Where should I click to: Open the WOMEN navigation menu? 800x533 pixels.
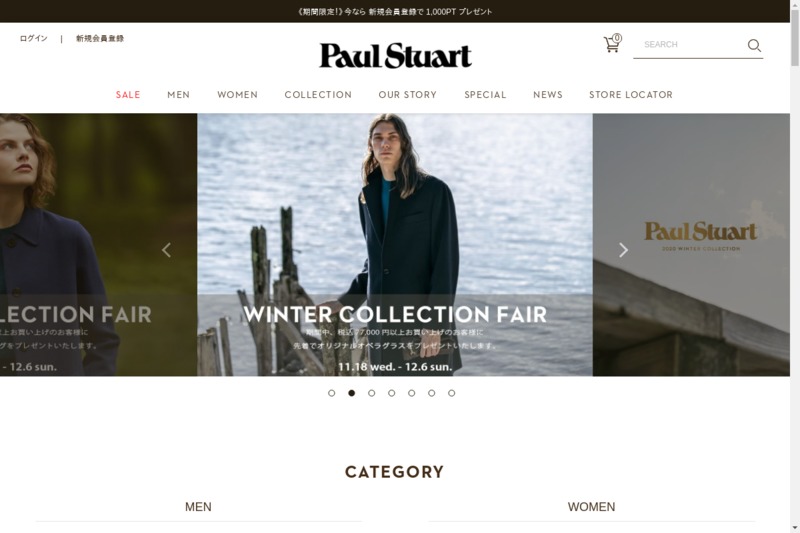pos(238,95)
